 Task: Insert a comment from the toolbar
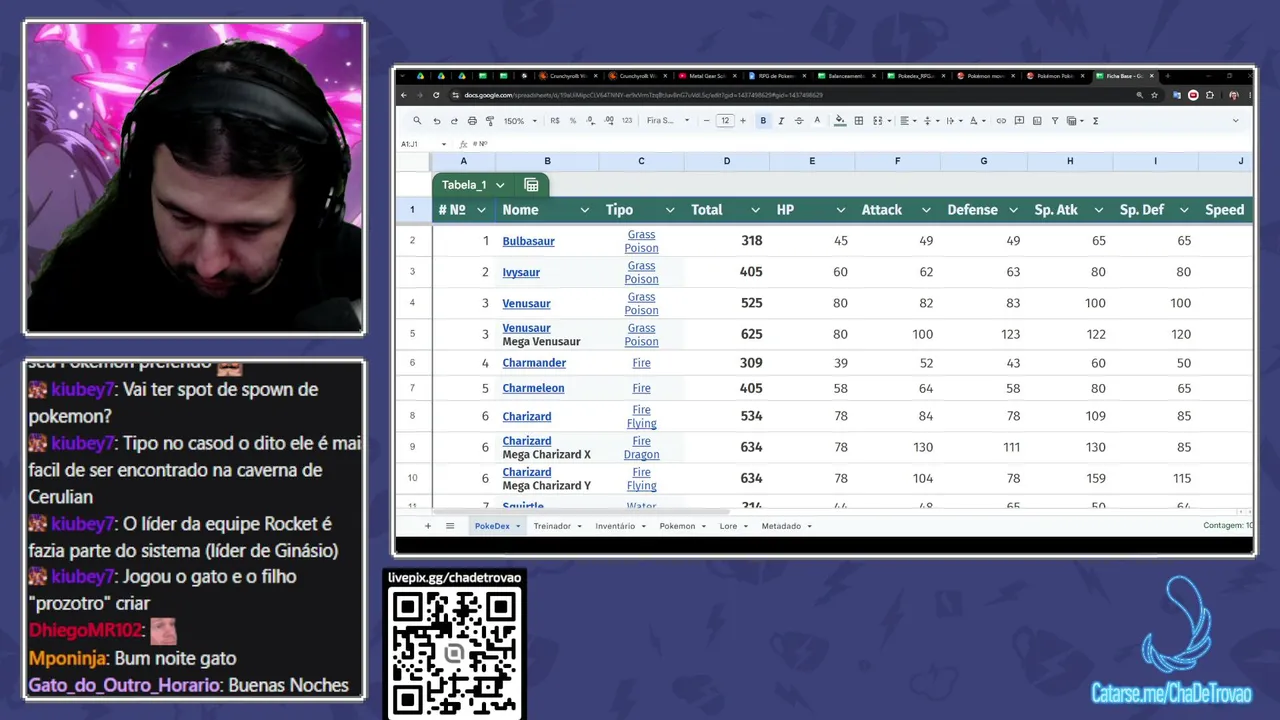[x=1019, y=121]
